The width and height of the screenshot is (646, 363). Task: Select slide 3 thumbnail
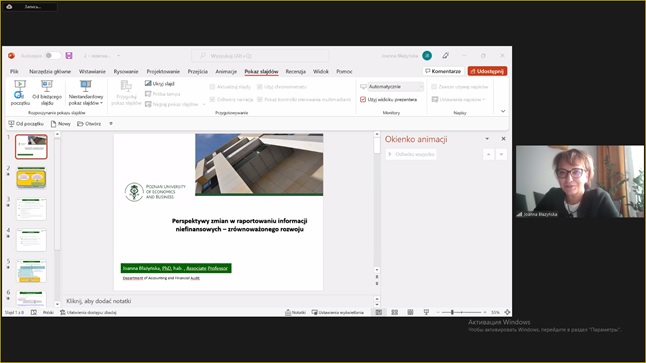pyautogui.click(x=31, y=209)
